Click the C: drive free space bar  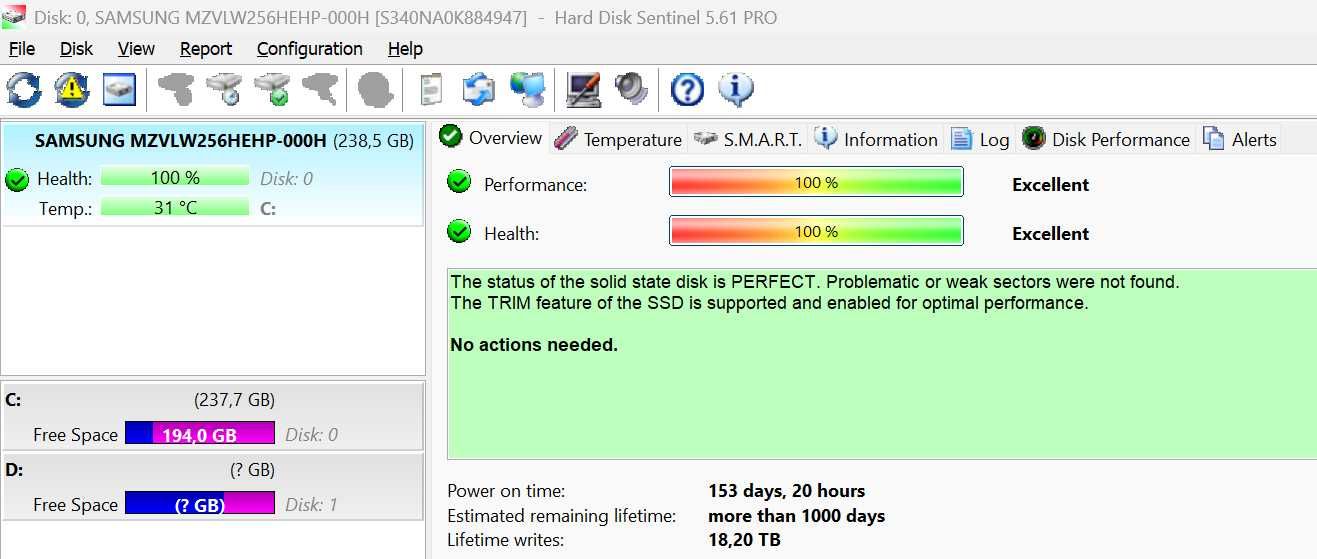[200, 434]
